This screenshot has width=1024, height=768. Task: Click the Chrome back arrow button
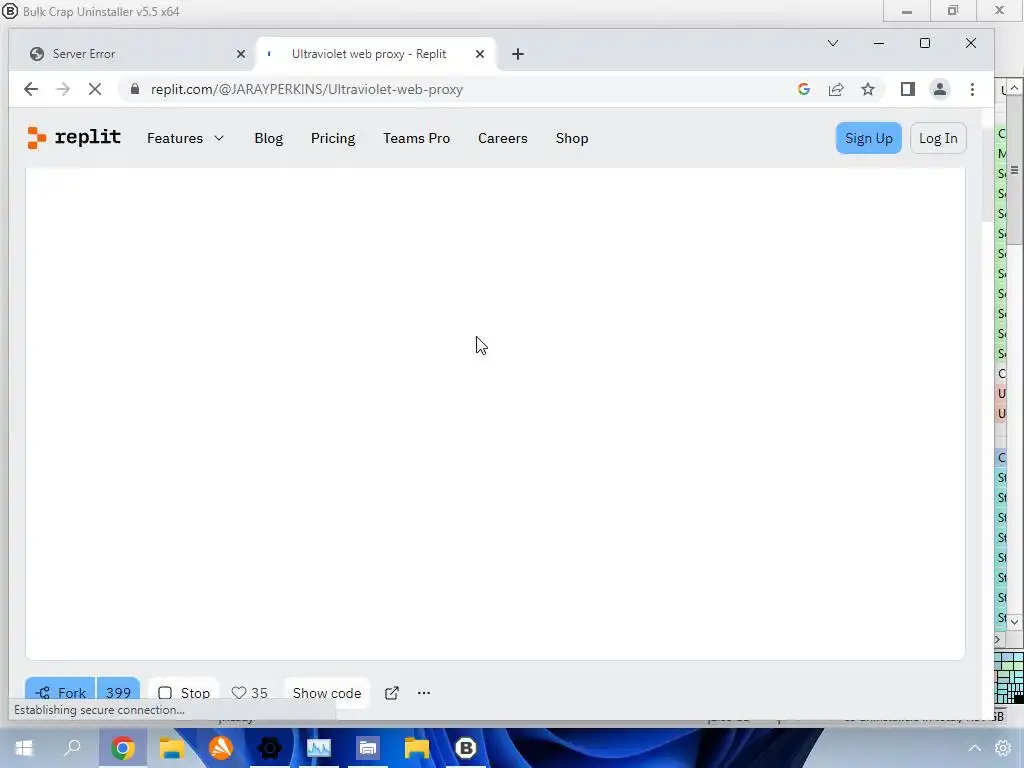click(x=31, y=89)
